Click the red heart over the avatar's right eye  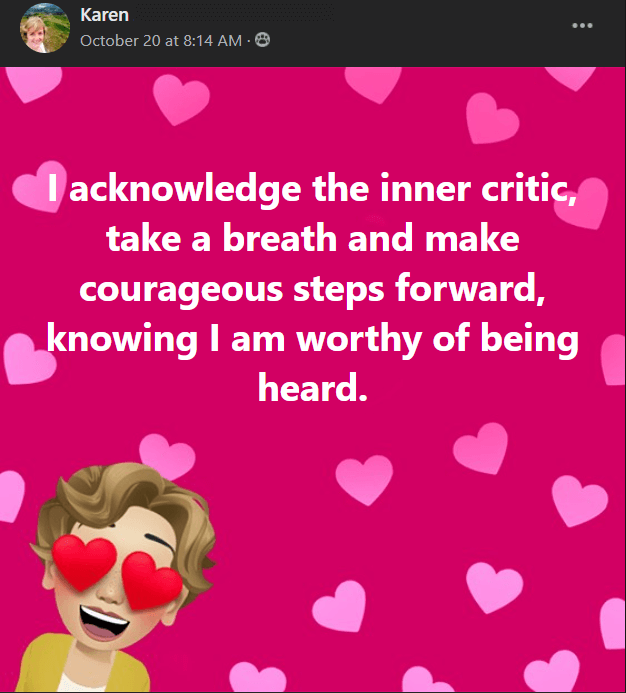152,581
